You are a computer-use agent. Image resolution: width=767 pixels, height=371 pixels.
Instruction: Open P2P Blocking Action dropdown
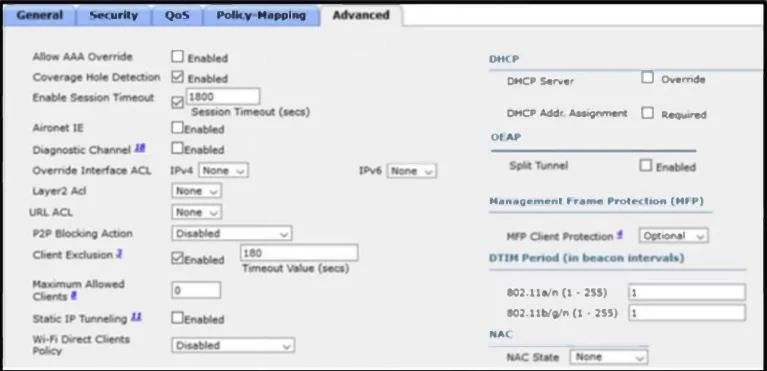click(x=232, y=233)
